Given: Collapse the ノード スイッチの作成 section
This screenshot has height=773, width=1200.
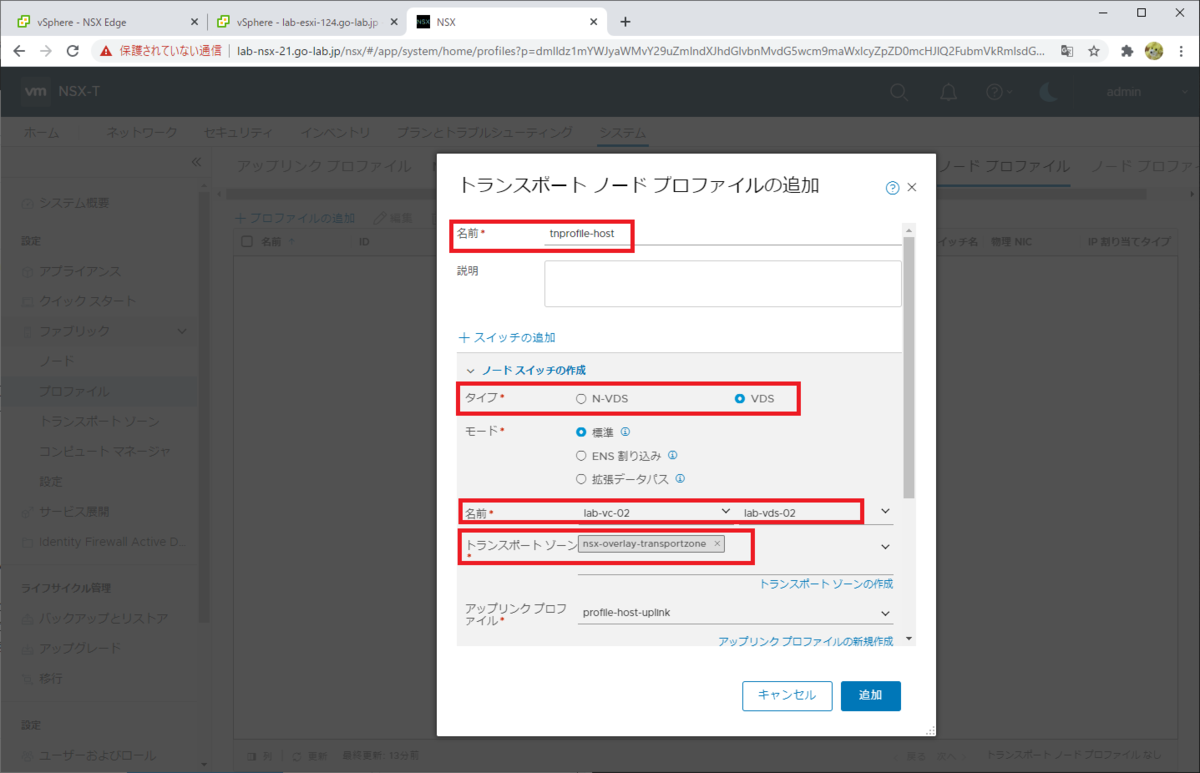Looking at the screenshot, I should (471, 370).
